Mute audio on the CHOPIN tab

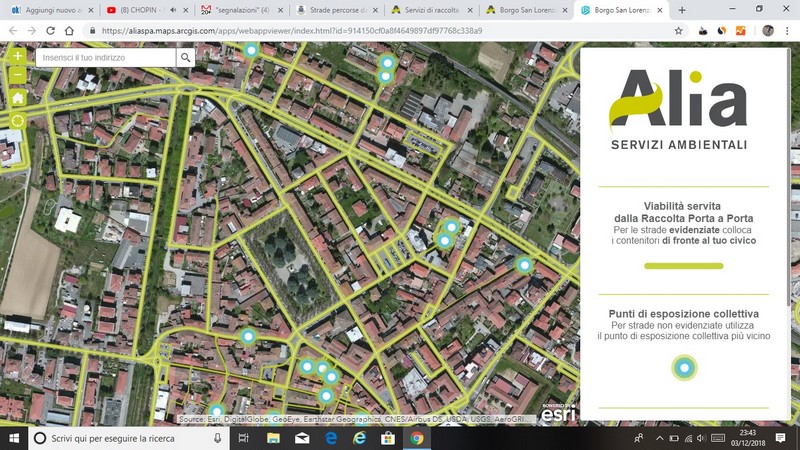click(x=173, y=10)
